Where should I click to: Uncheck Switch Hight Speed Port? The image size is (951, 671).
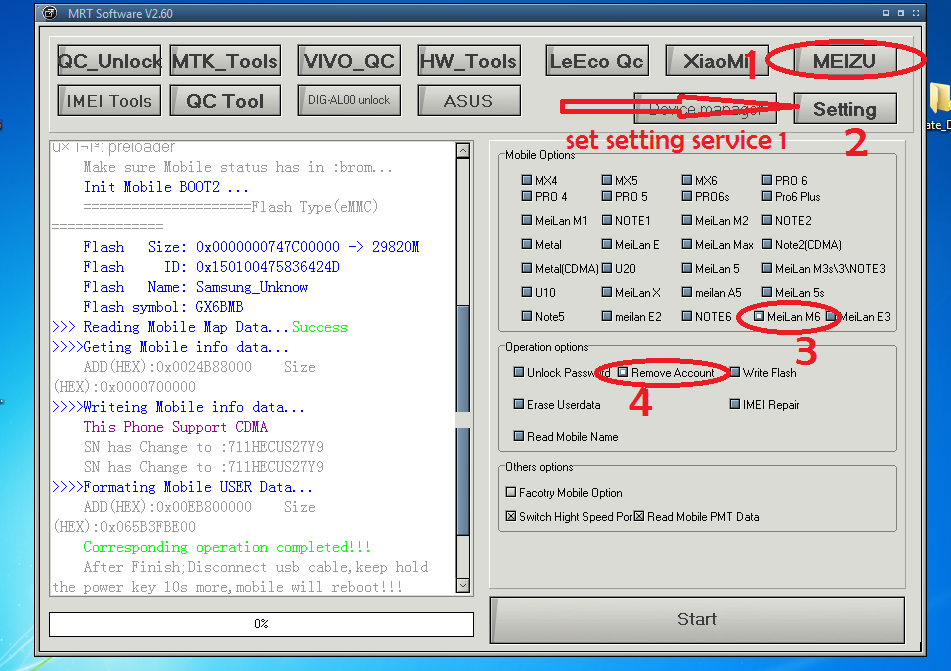click(511, 516)
